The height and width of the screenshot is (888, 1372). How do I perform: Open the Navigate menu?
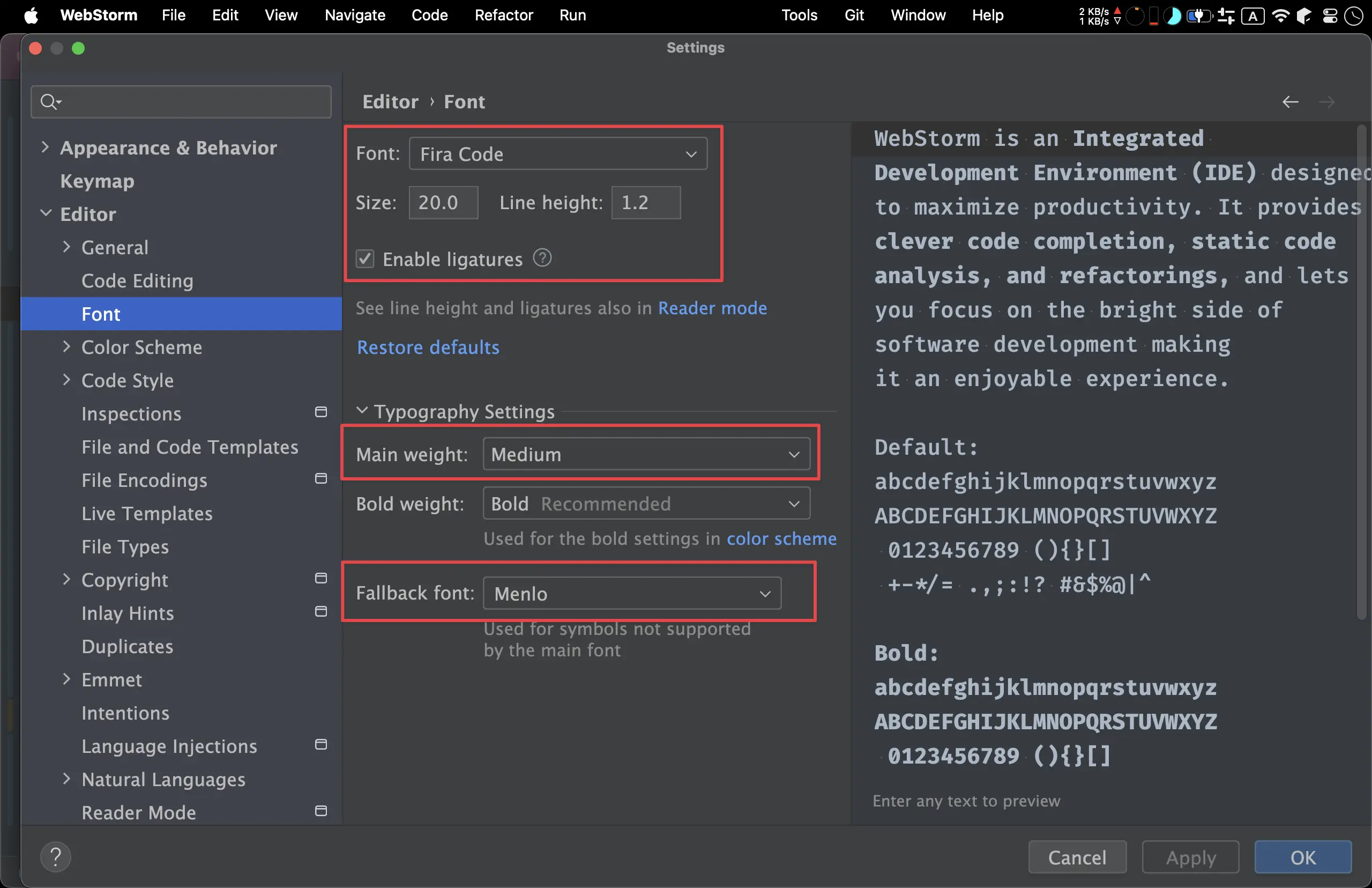pyautogui.click(x=354, y=16)
